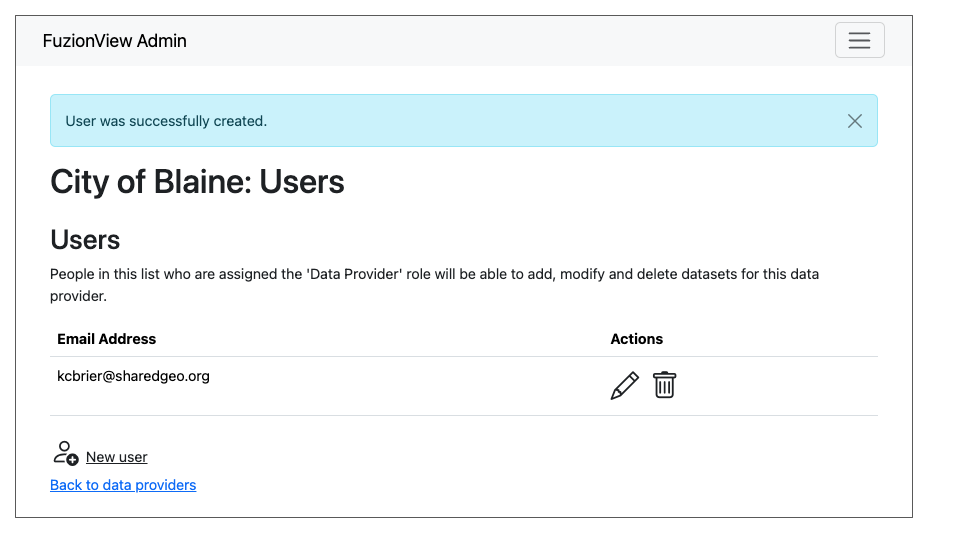Select the kcbrier@sharedgeo.org email cell
960x540 pixels.
coord(133,376)
